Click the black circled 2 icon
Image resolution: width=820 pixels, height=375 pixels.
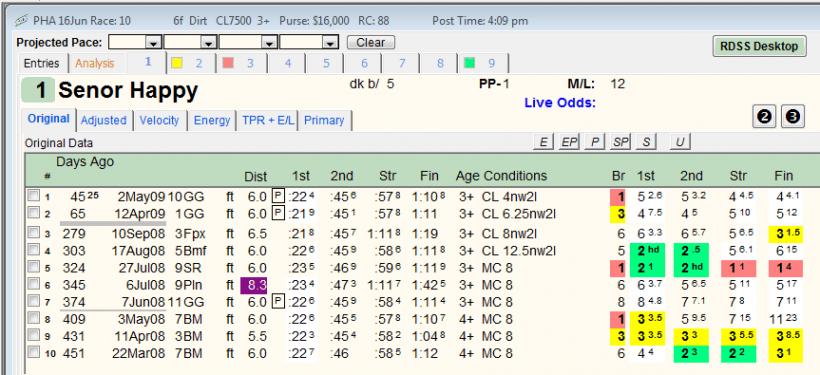(x=765, y=117)
